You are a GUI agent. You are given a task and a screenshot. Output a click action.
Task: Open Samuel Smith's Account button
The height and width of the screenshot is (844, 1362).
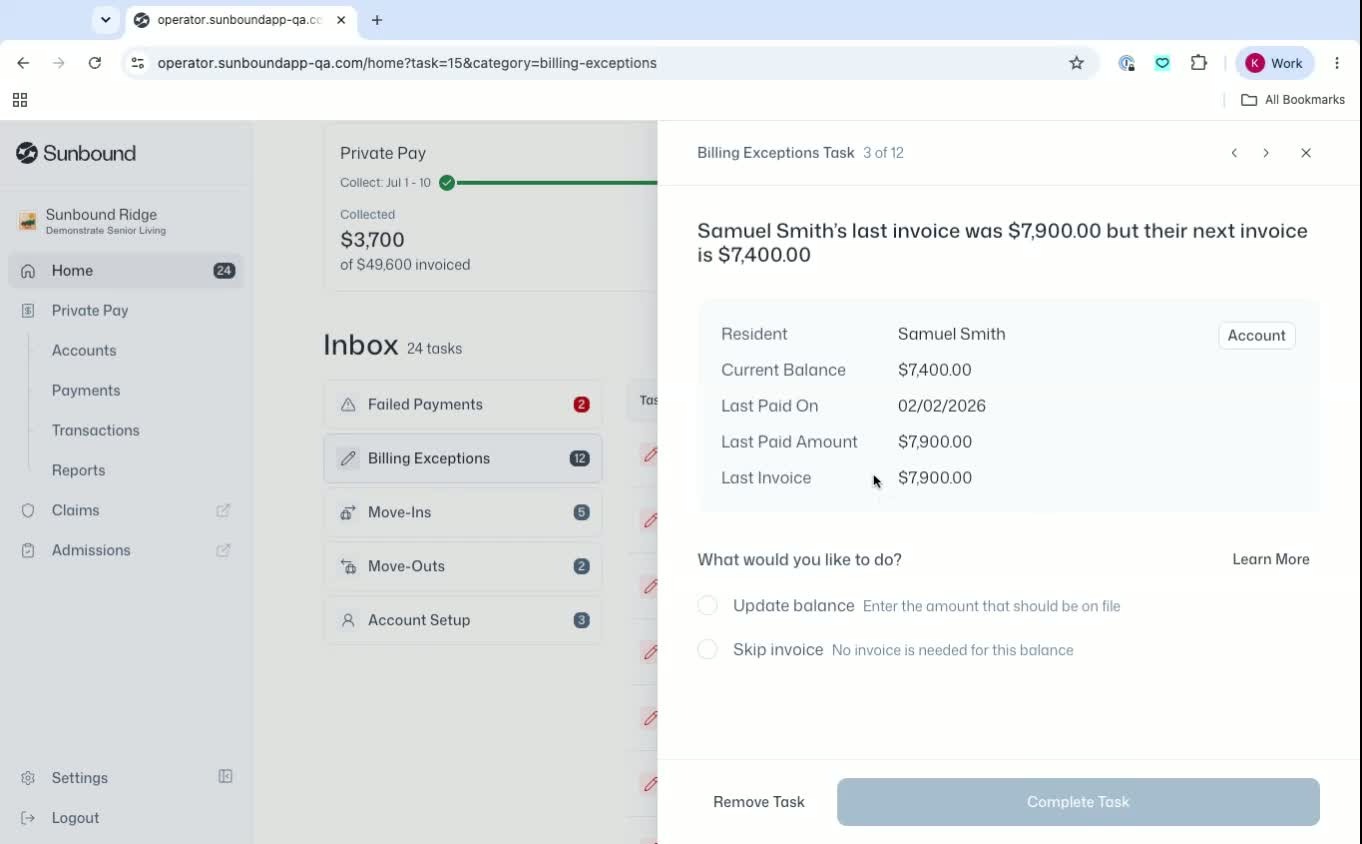tap(1256, 336)
